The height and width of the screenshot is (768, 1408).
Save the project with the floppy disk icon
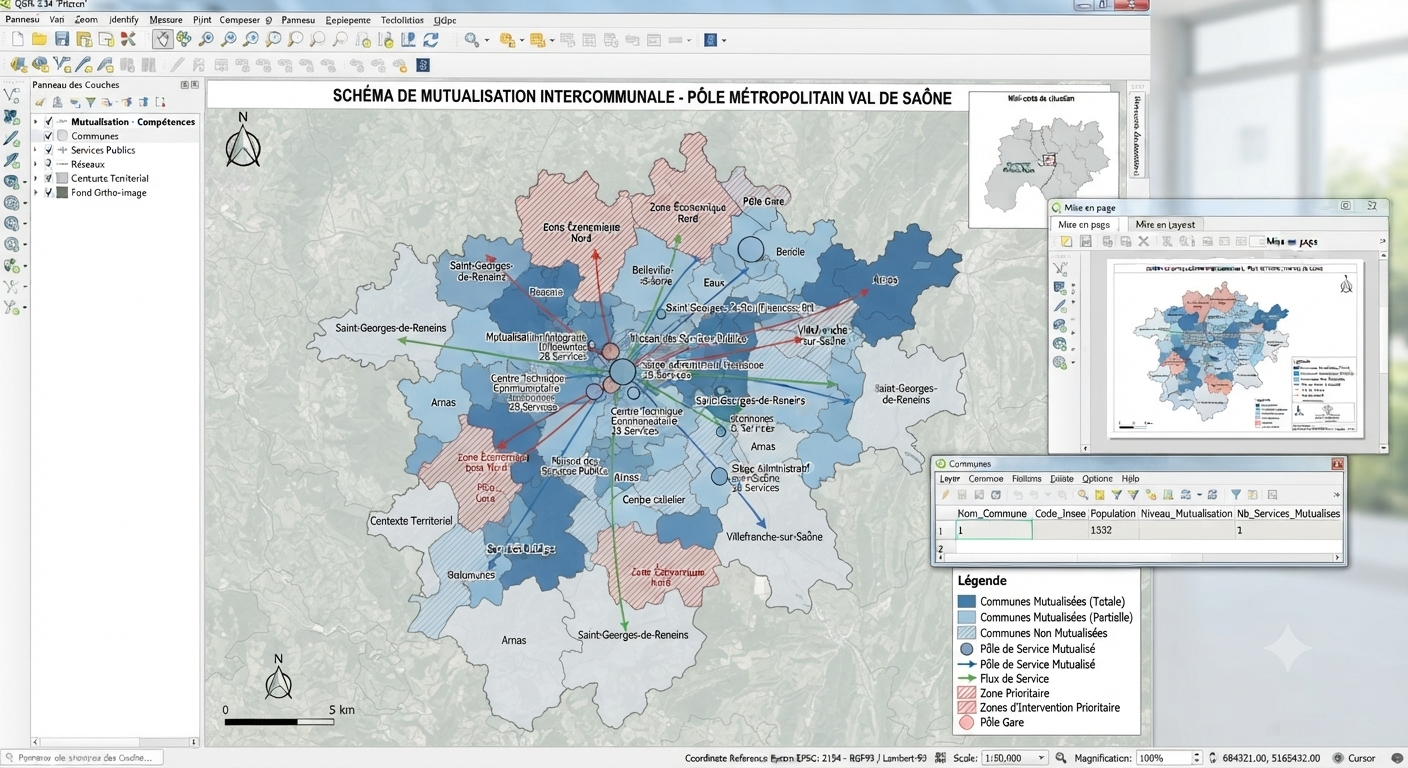click(x=62, y=39)
